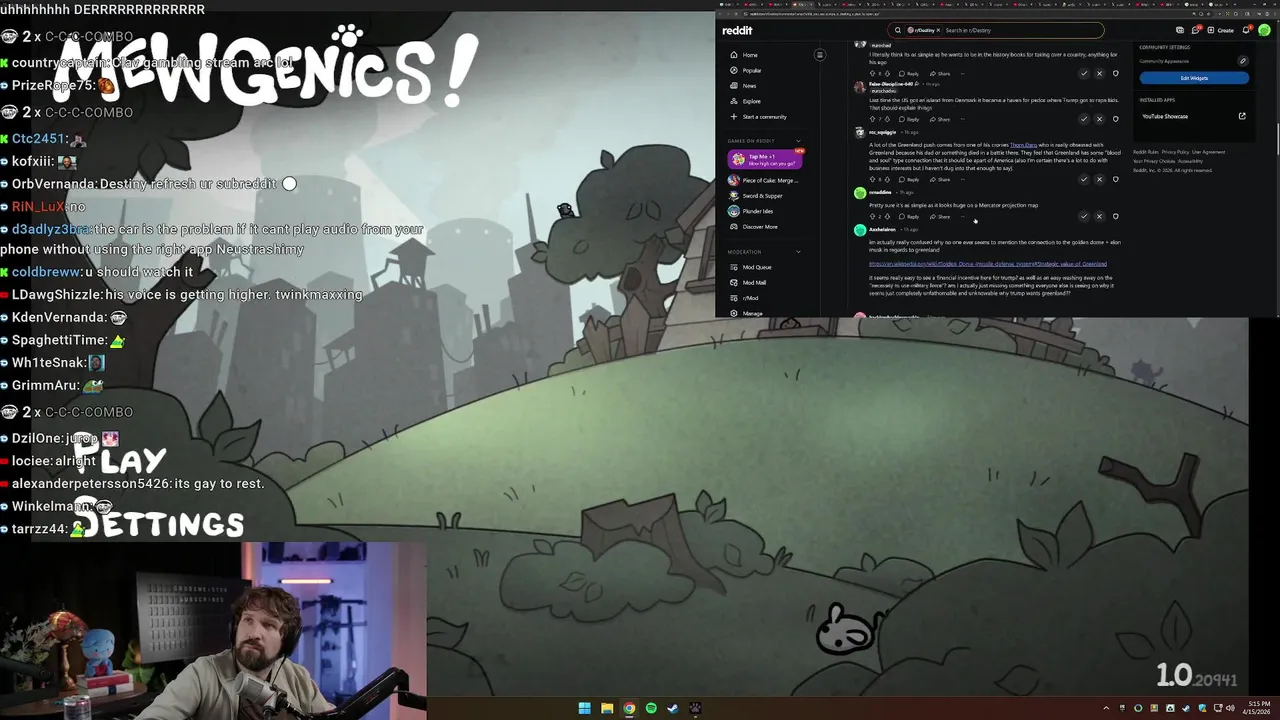
Task: Click 'Edit Widgets' button
Action: coord(1194,78)
